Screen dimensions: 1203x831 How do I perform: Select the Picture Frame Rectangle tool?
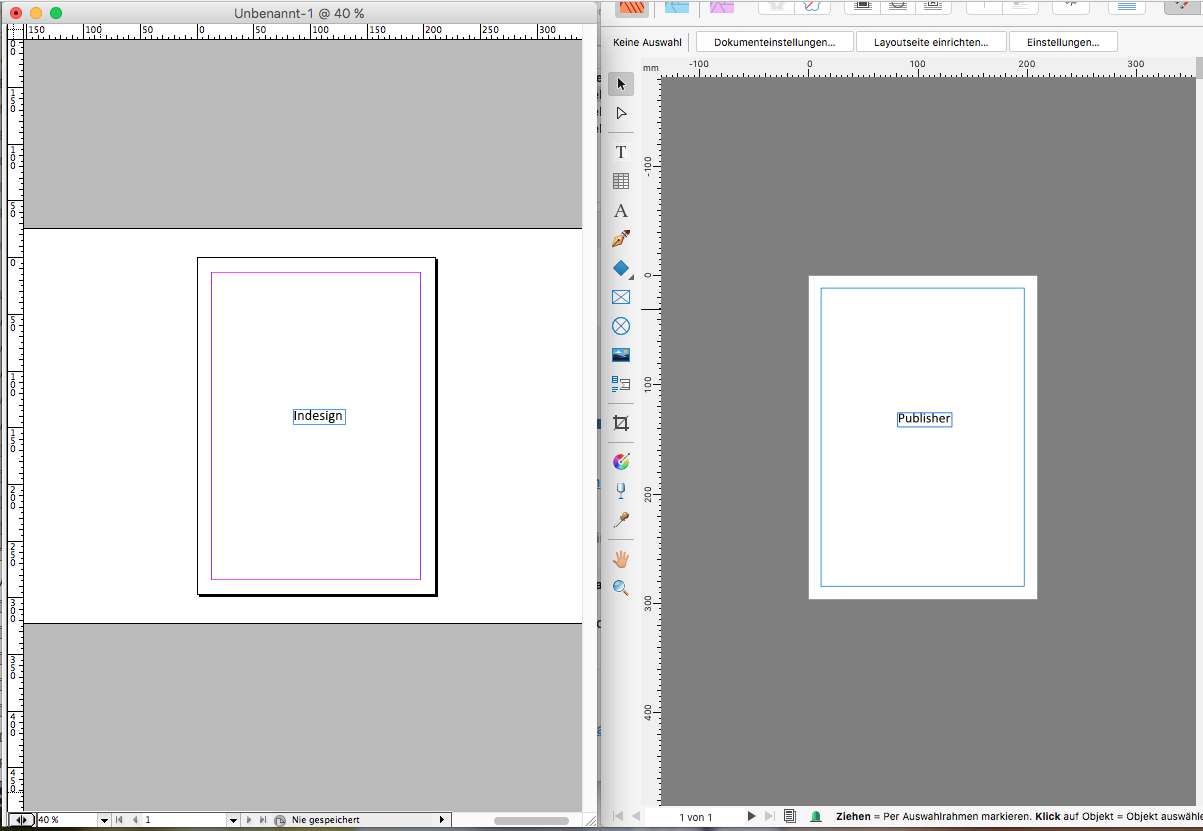[621, 297]
